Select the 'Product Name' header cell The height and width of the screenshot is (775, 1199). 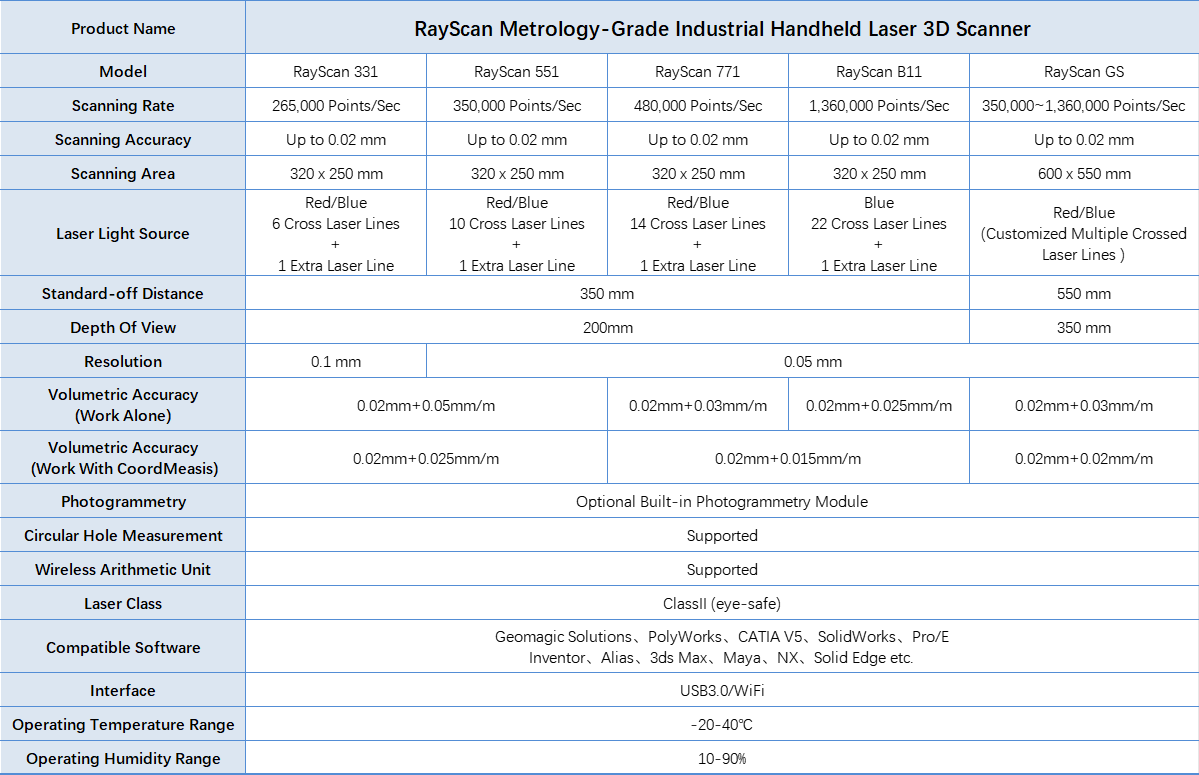123,29
